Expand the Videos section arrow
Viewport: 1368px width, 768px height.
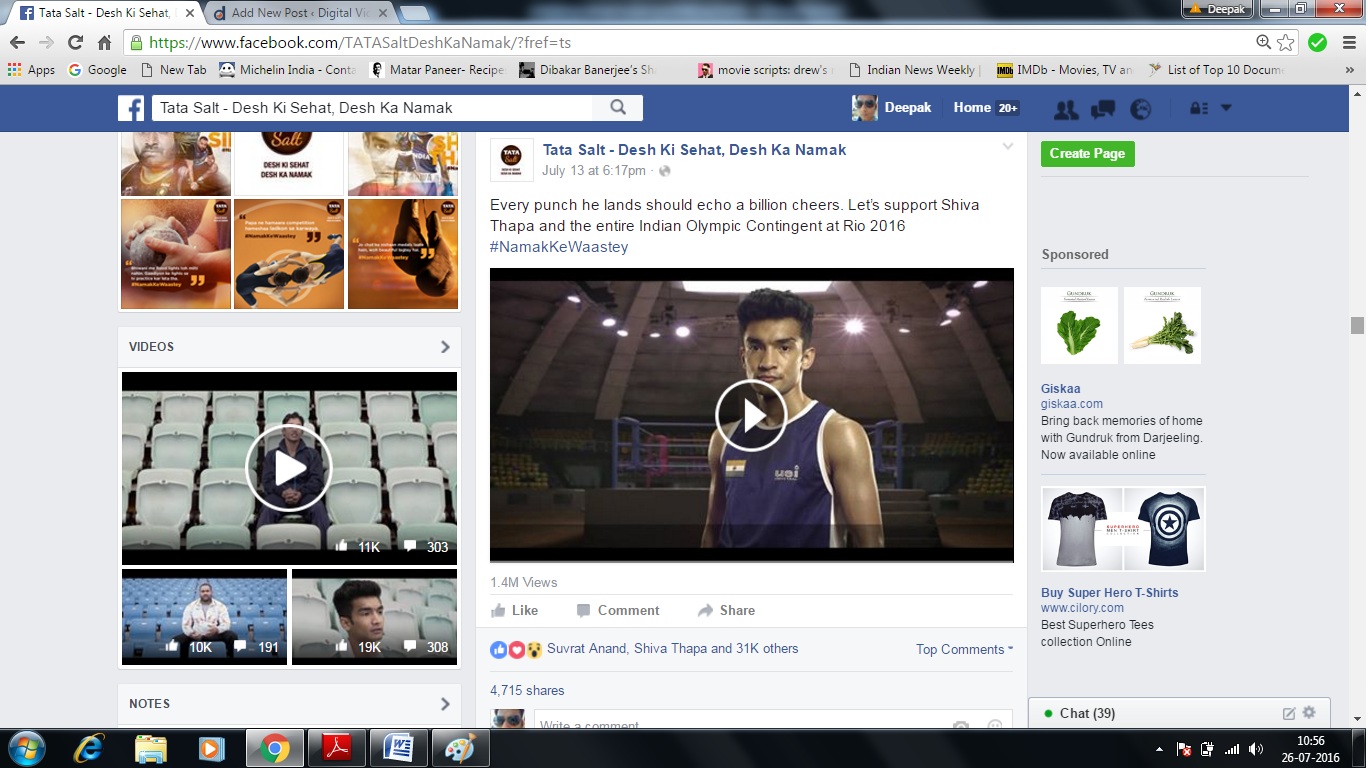click(445, 347)
